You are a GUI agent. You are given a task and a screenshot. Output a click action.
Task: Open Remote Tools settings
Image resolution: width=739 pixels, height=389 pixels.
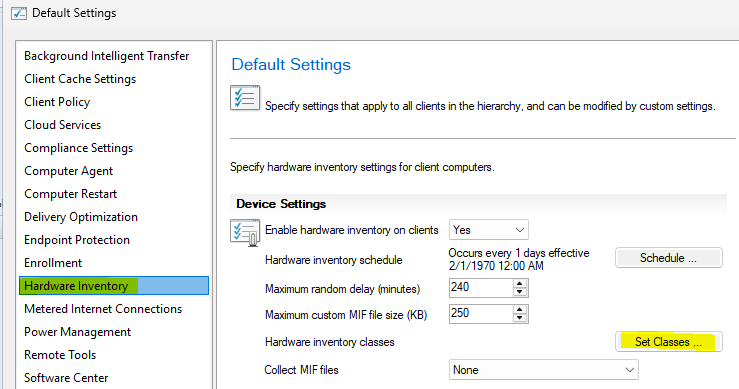click(60, 355)
